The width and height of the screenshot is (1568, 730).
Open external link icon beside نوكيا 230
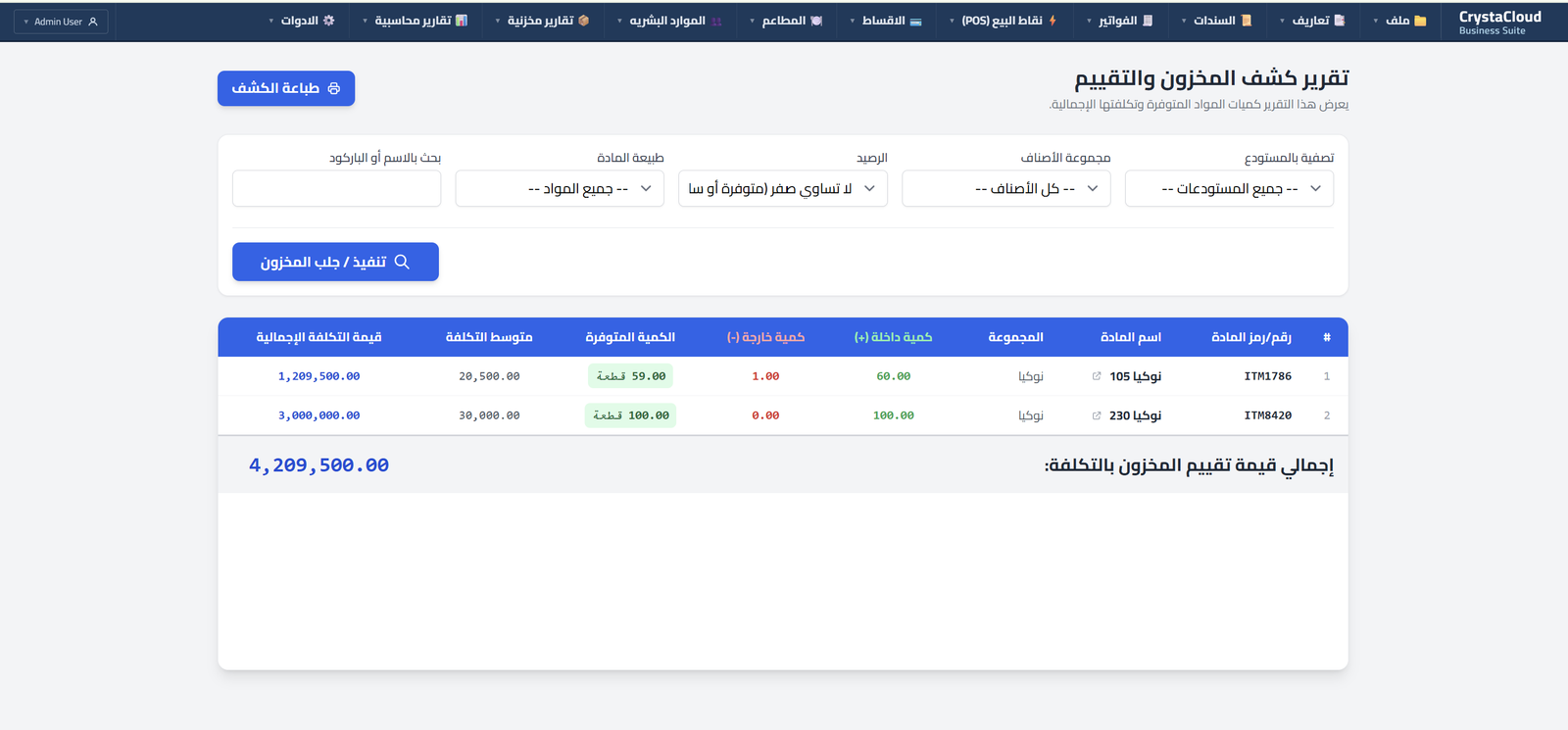click(x=1097, y=415)
